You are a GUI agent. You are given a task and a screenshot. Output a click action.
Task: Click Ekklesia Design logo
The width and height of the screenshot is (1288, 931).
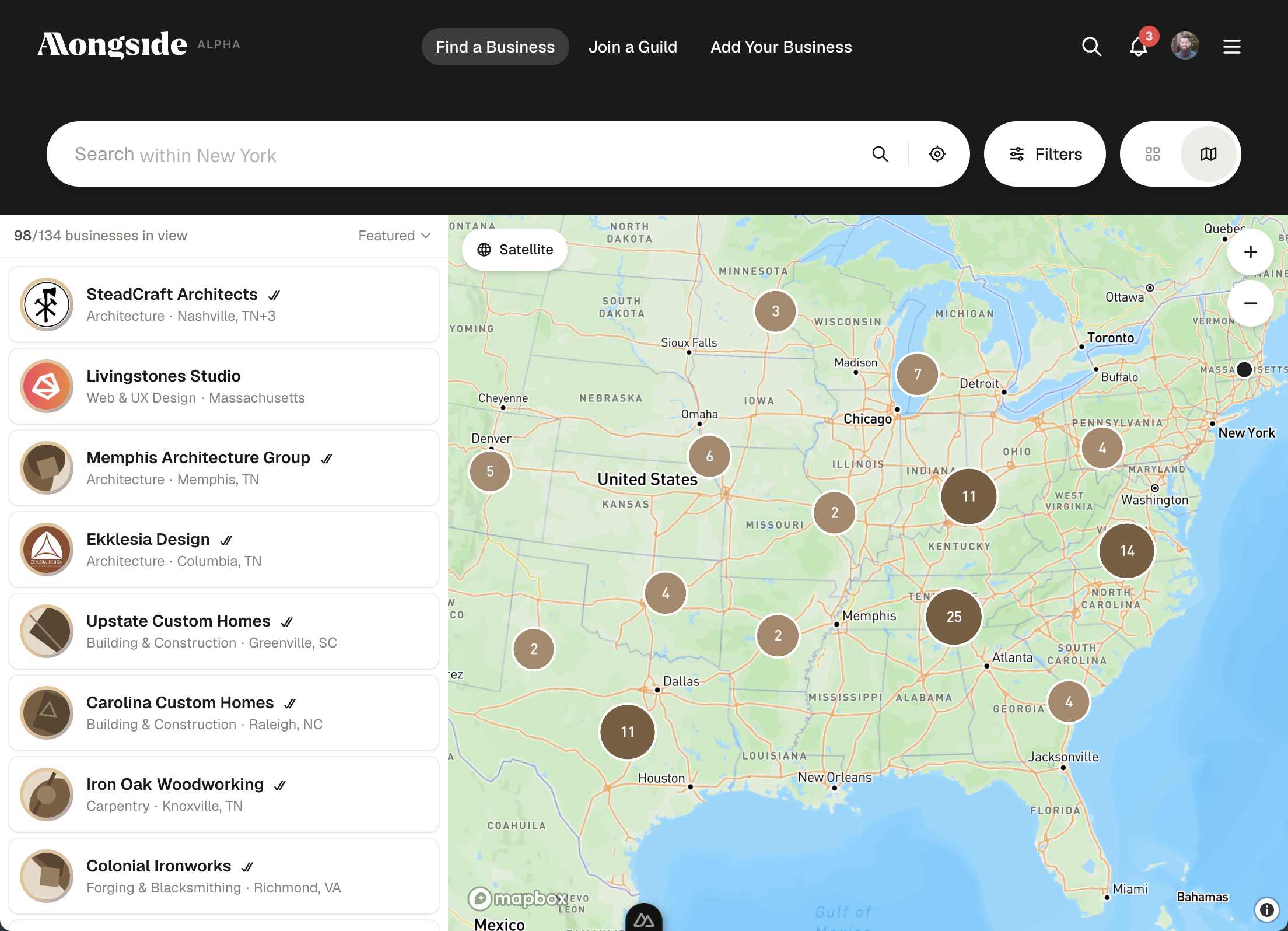(47, 549)
